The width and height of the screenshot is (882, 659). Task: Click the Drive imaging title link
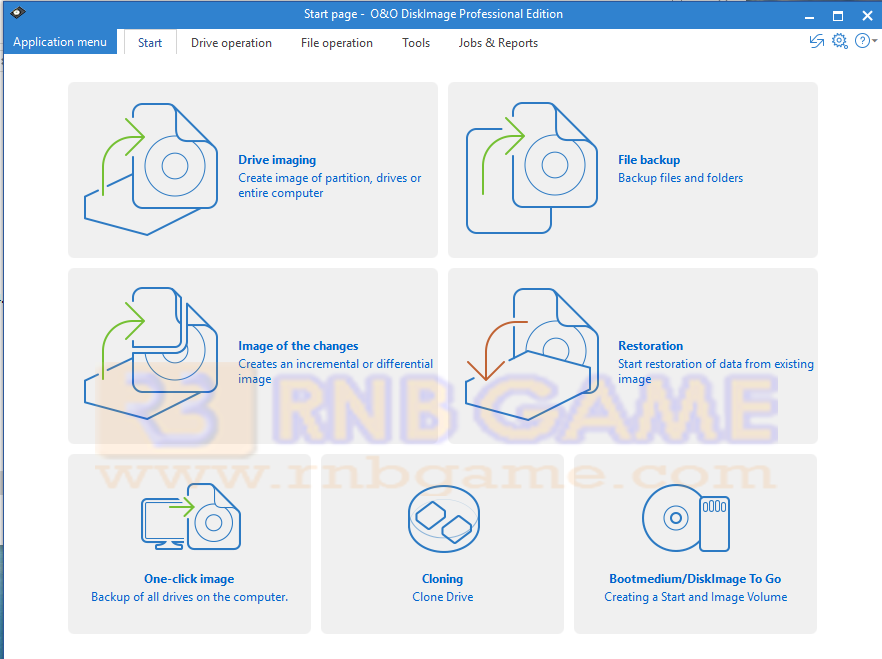(x=277, y=160)
